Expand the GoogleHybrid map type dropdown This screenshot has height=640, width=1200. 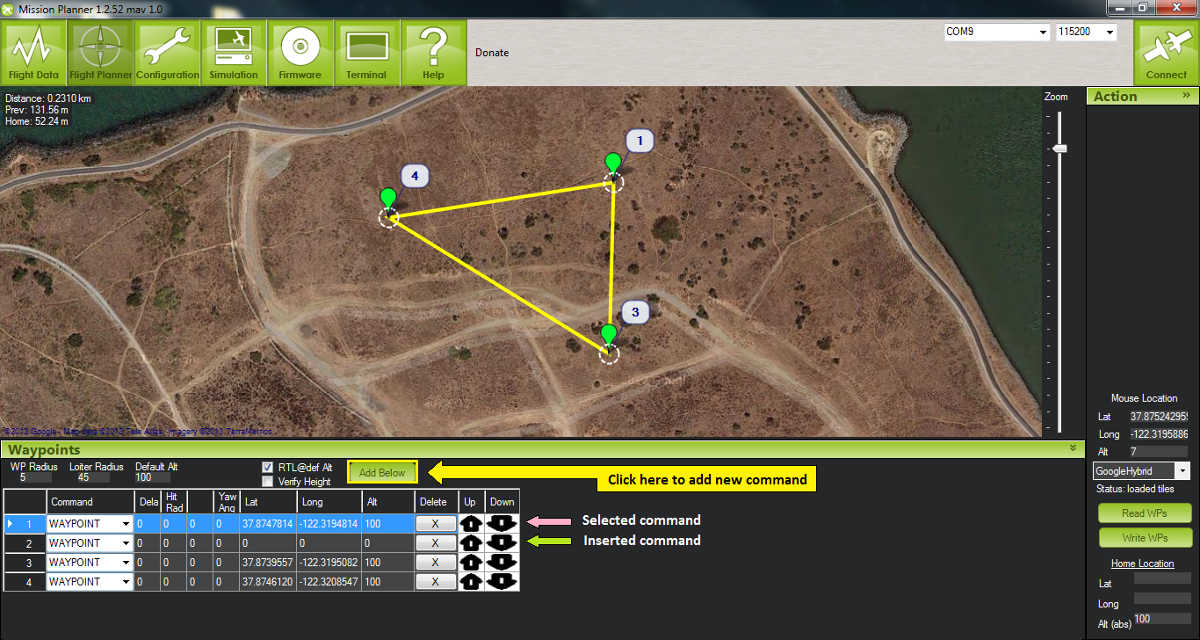(x=1183, y=471)
